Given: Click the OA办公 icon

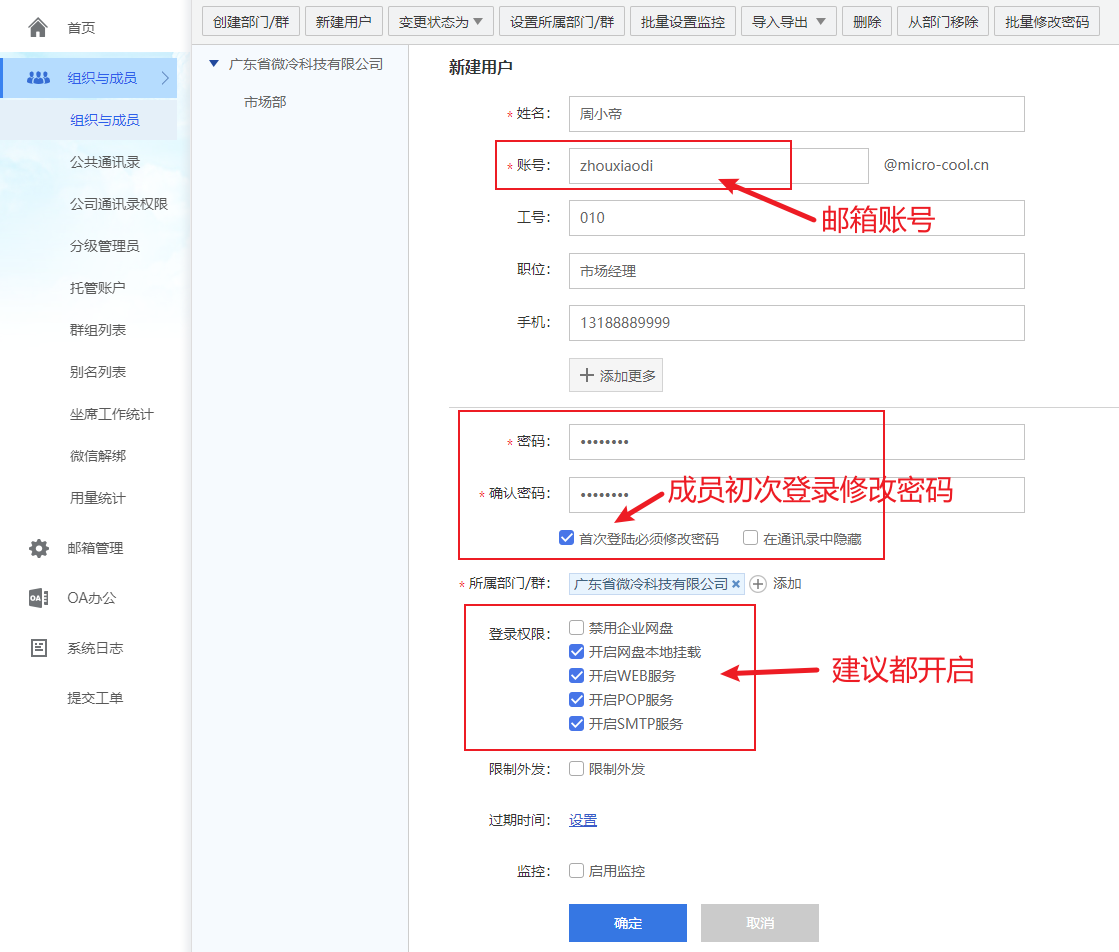Looking at the screenshot, I should [39, 598].
